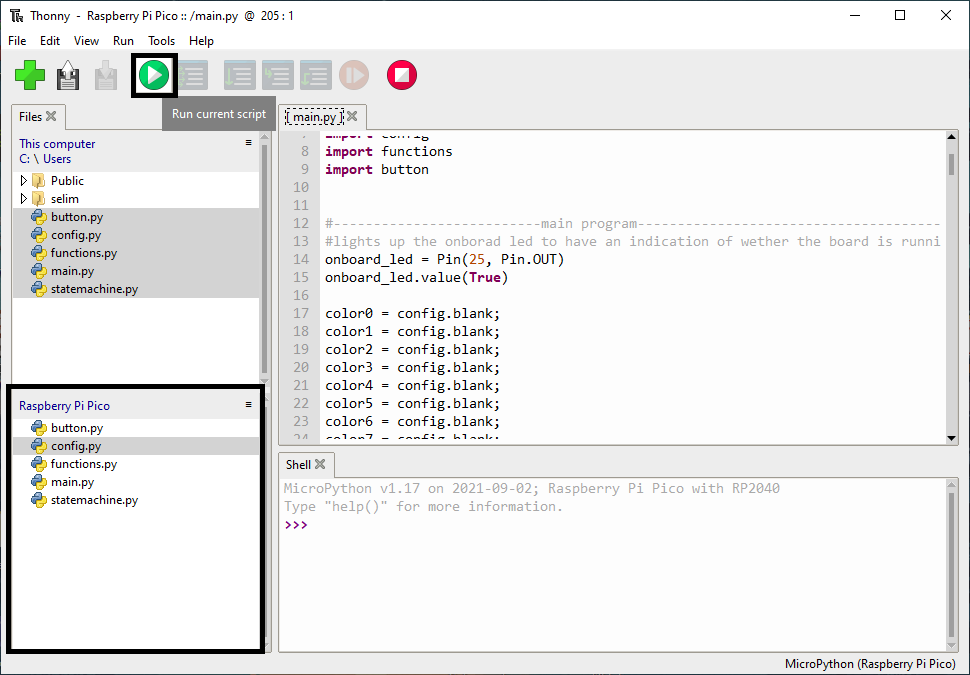Click the green New file plus icon

30,75
